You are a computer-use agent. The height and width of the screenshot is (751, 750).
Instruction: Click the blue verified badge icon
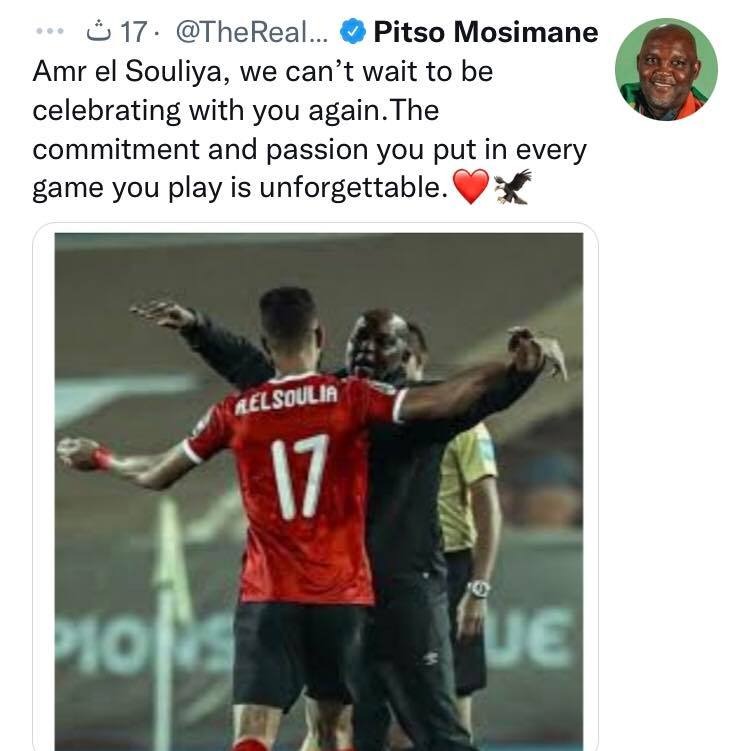[x=353, y=32]
